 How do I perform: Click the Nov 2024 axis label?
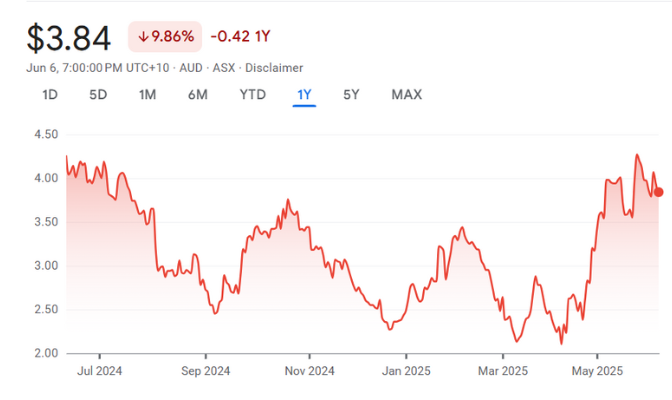click(309, 370)
